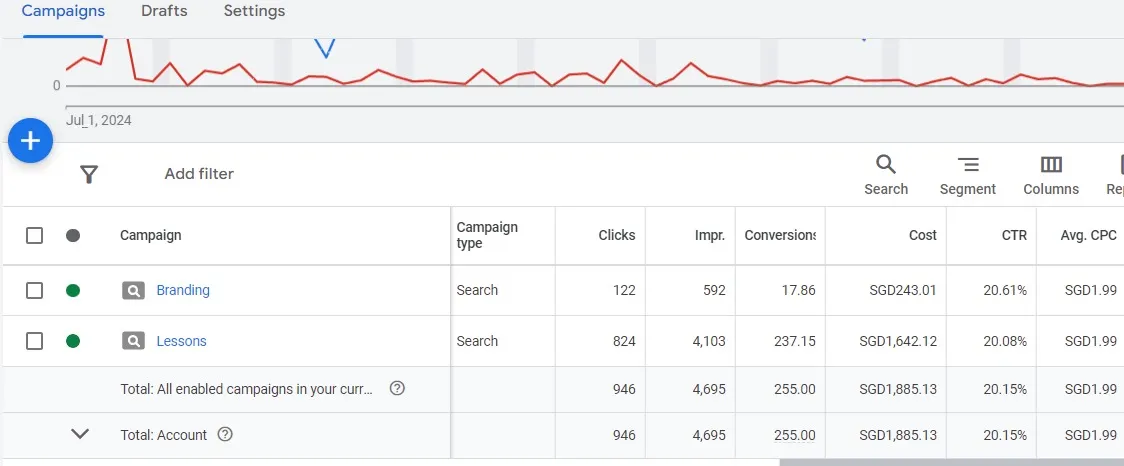Open the green status dropdown for Lessons
The image size is (1124, 466).
[x=73, y=341]
